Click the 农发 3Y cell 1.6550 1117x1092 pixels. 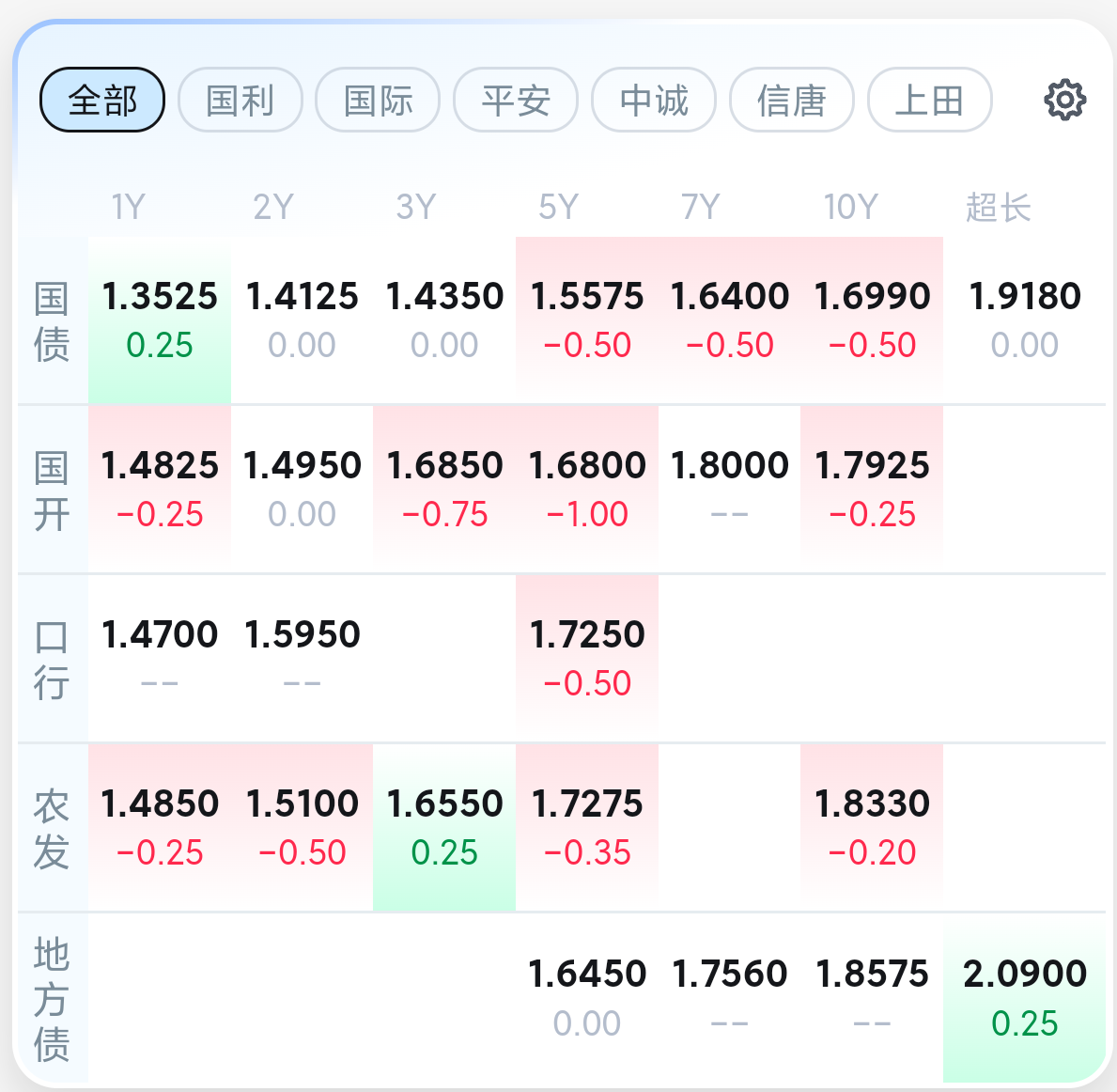pyautogui.click(x=444, y=828)
